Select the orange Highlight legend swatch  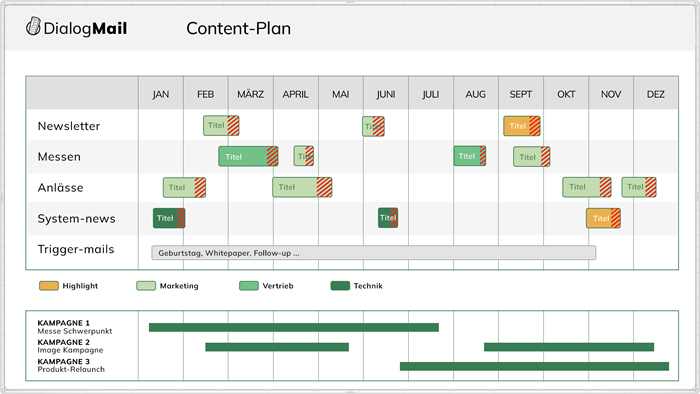click(49, 286)
